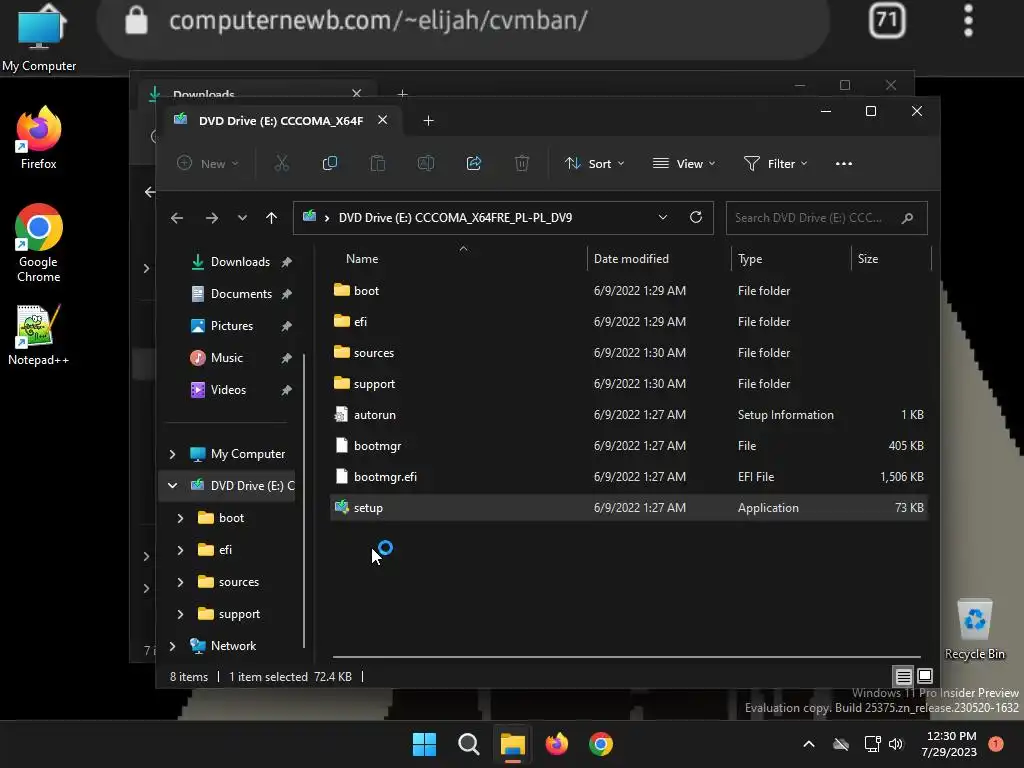Click the Rename icon in toolbar
The image size is (1024, 768).
point(426,163)
